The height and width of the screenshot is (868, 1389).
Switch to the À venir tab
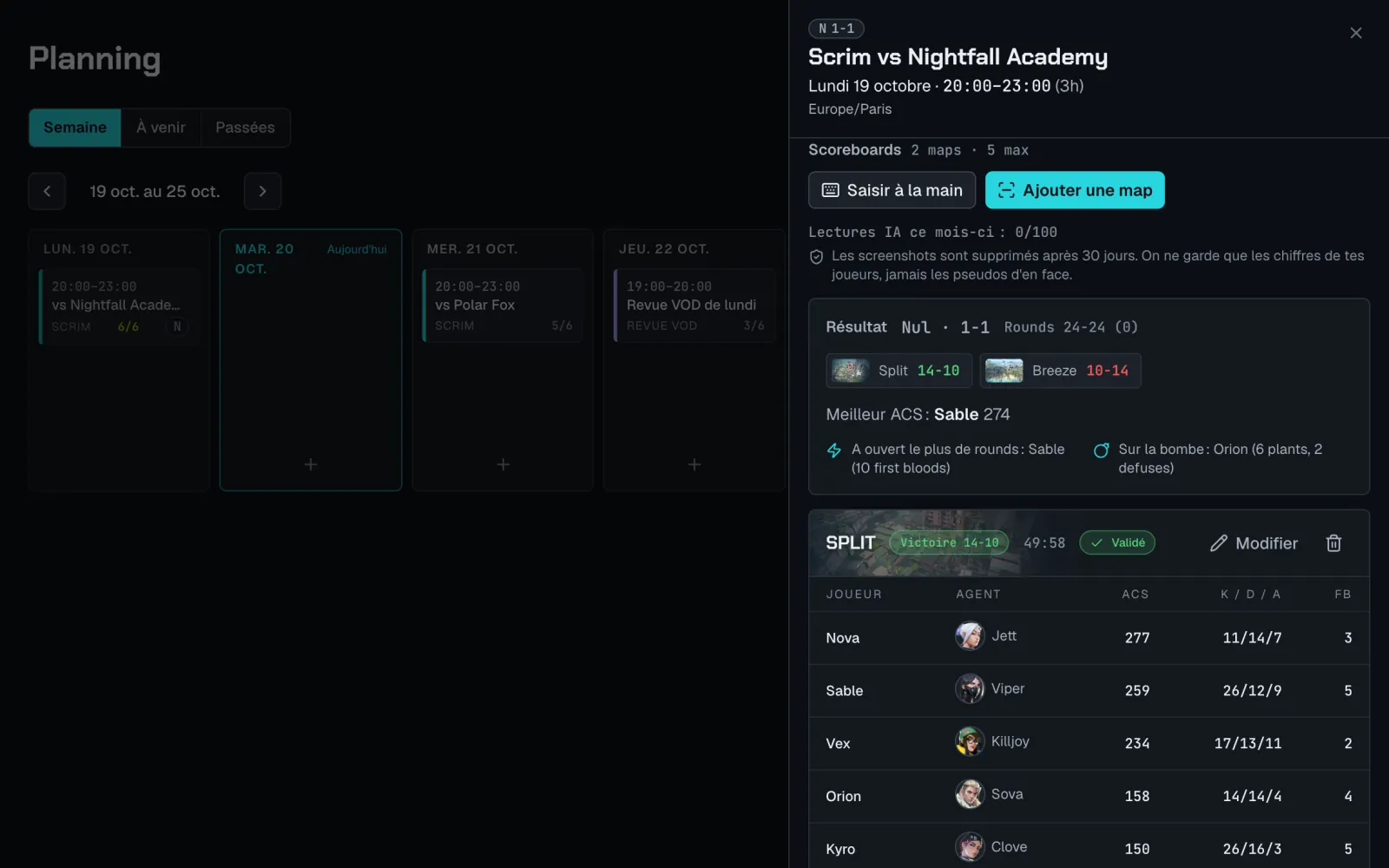[x=161, y=128]
